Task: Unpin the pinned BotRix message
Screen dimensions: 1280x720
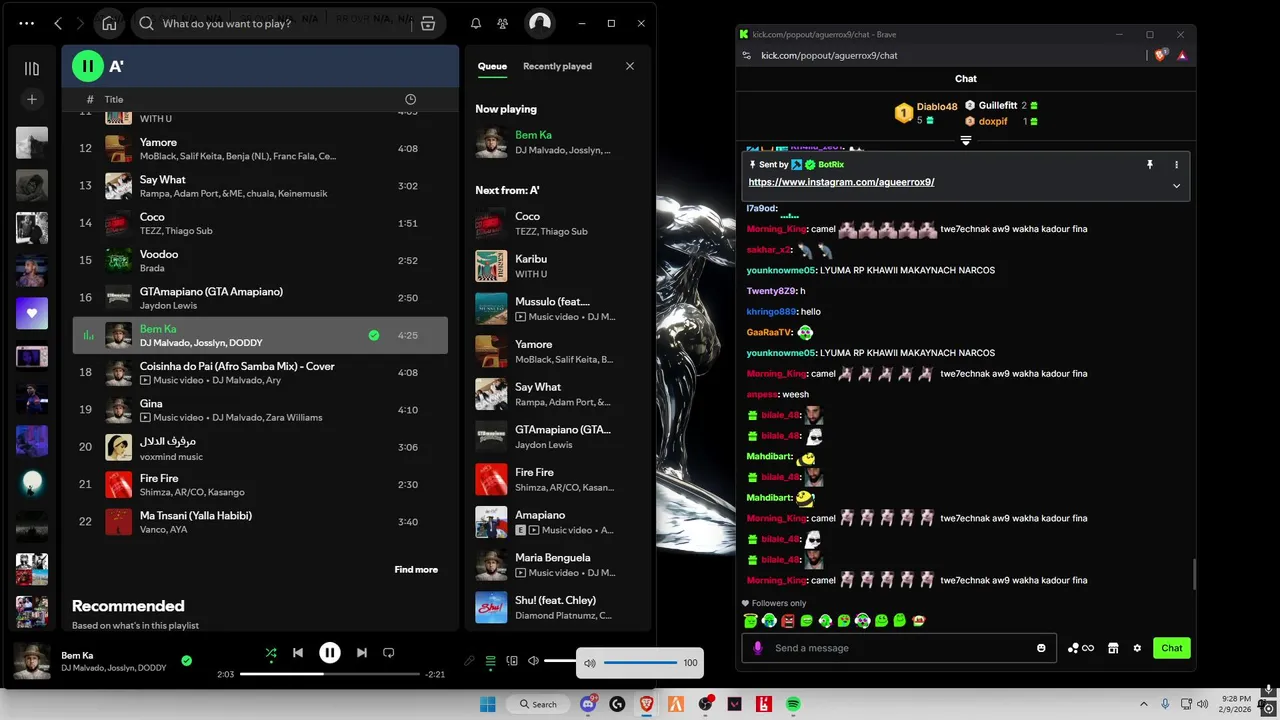Action: point(1150,164)
